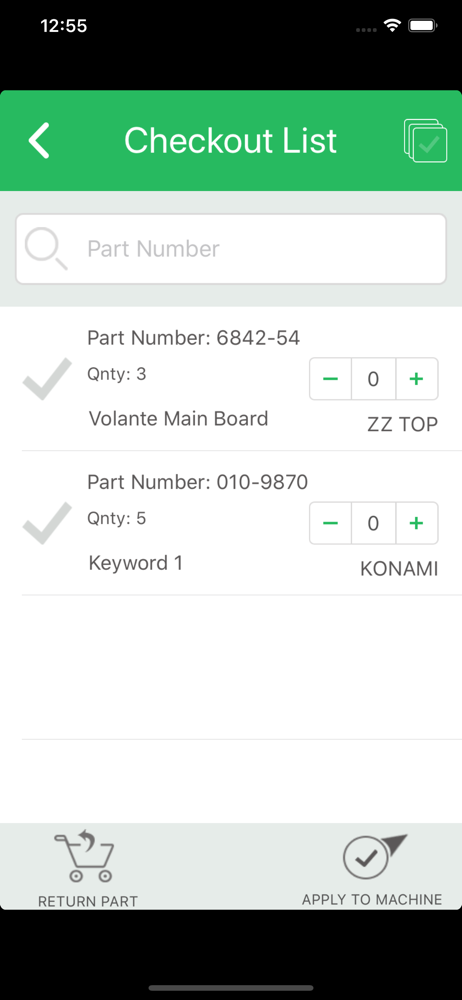Select the Volante Main Board row text
This screenshot has height=1000, width=462.
point(178,419)
